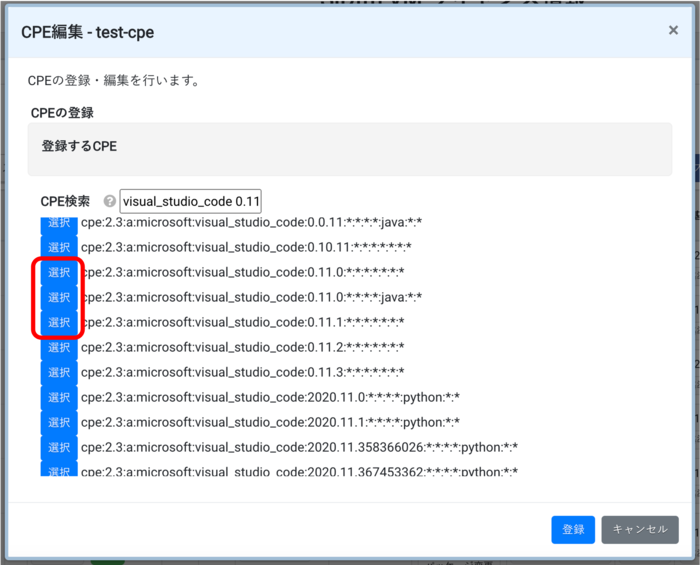Click 選択 for visual_studio_code:0.11.2
Screen dimensions: 700x565
point(59,347)
